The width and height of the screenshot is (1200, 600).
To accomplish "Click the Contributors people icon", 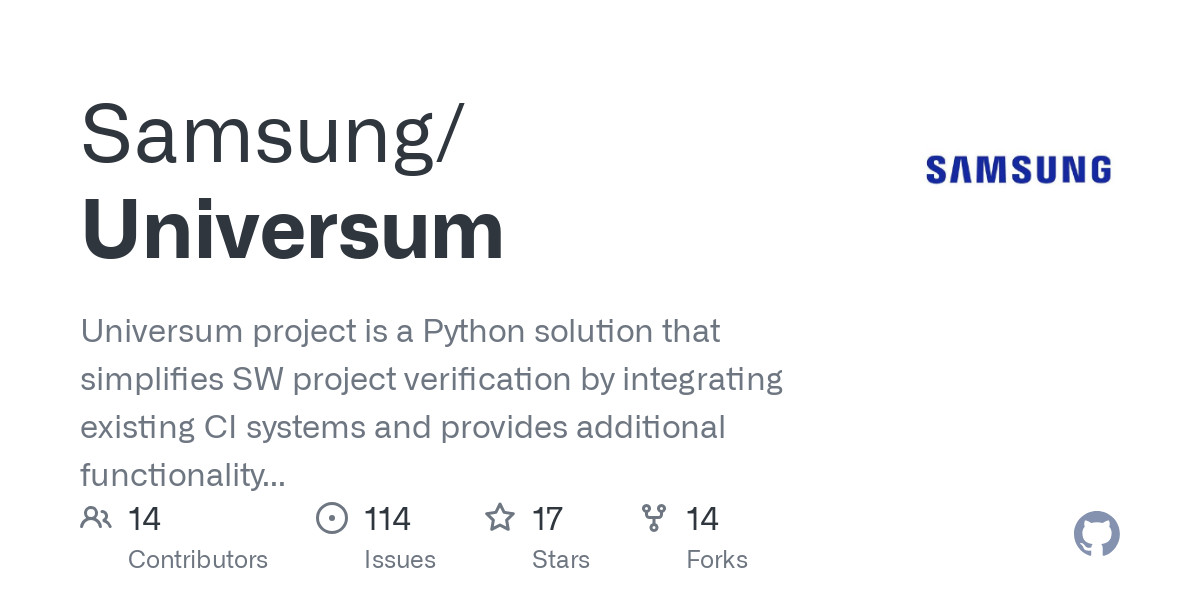I will click(x=96, y=518).
